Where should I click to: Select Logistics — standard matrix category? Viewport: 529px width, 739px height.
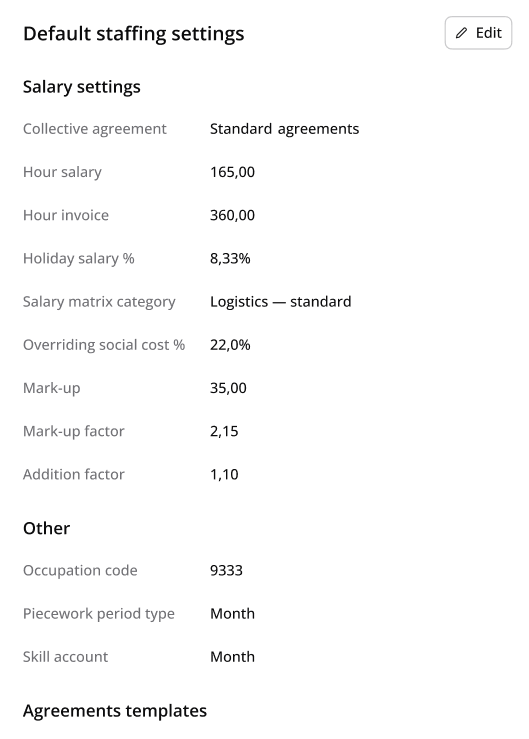(x=281, y=302)
